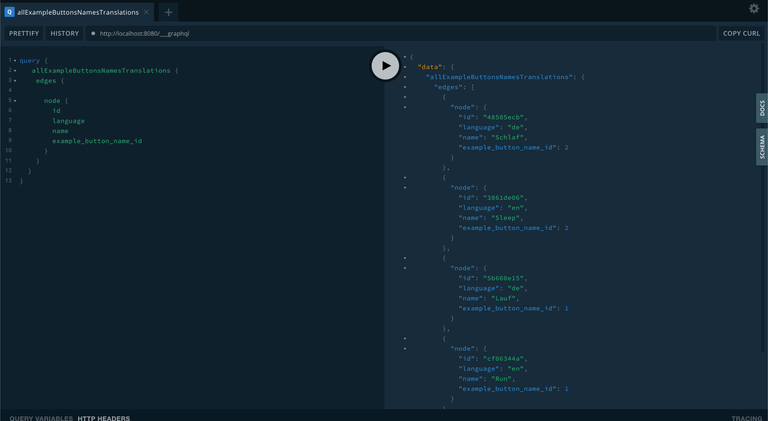This screenshot has width=768, height=421.
Task: Expand the QUERY VARIABLES panel
Action: 41,418
